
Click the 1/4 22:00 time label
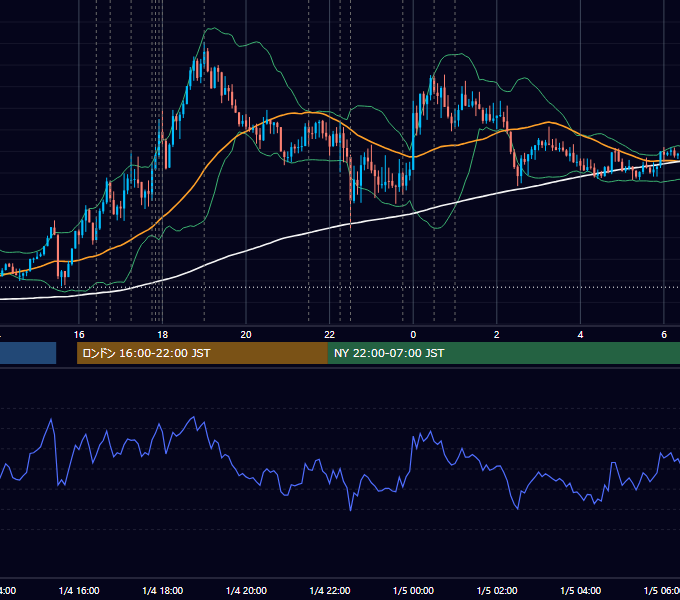330,590
